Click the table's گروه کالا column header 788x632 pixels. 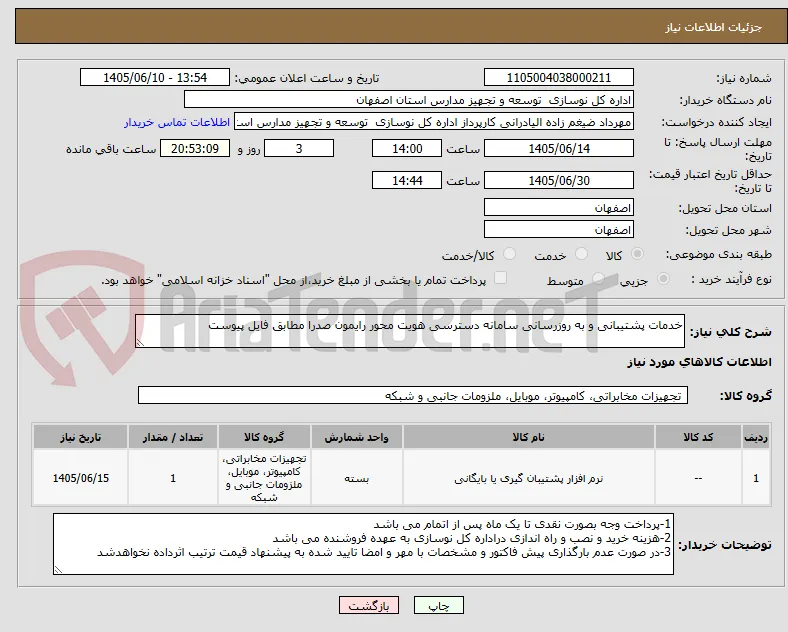(264, 437)
